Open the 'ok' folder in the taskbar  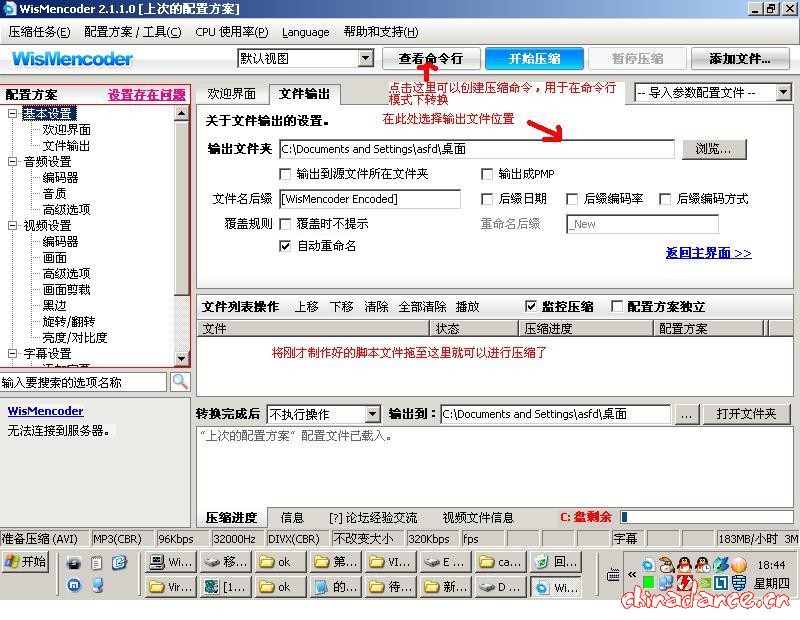(276, 562)
